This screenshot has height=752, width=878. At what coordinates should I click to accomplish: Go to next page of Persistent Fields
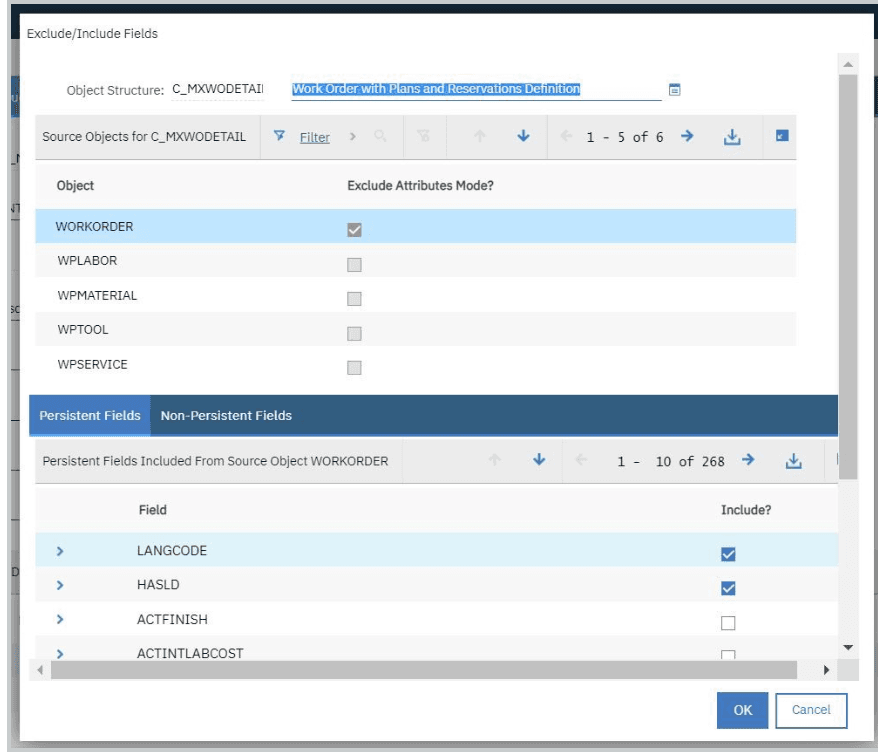click(x=748, y=460)
